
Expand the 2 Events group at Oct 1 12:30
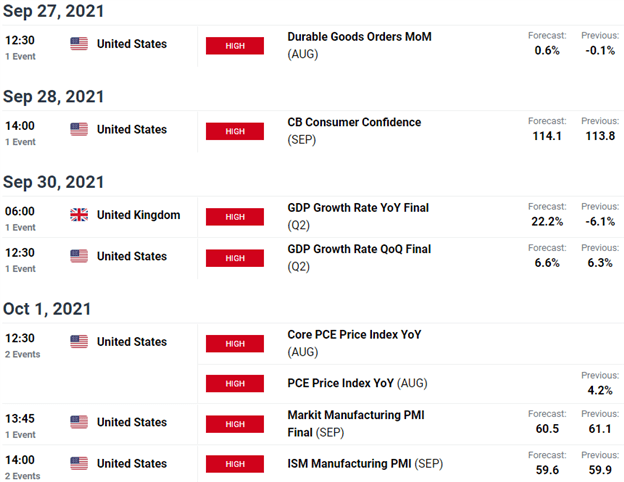[x=23, y=354]
